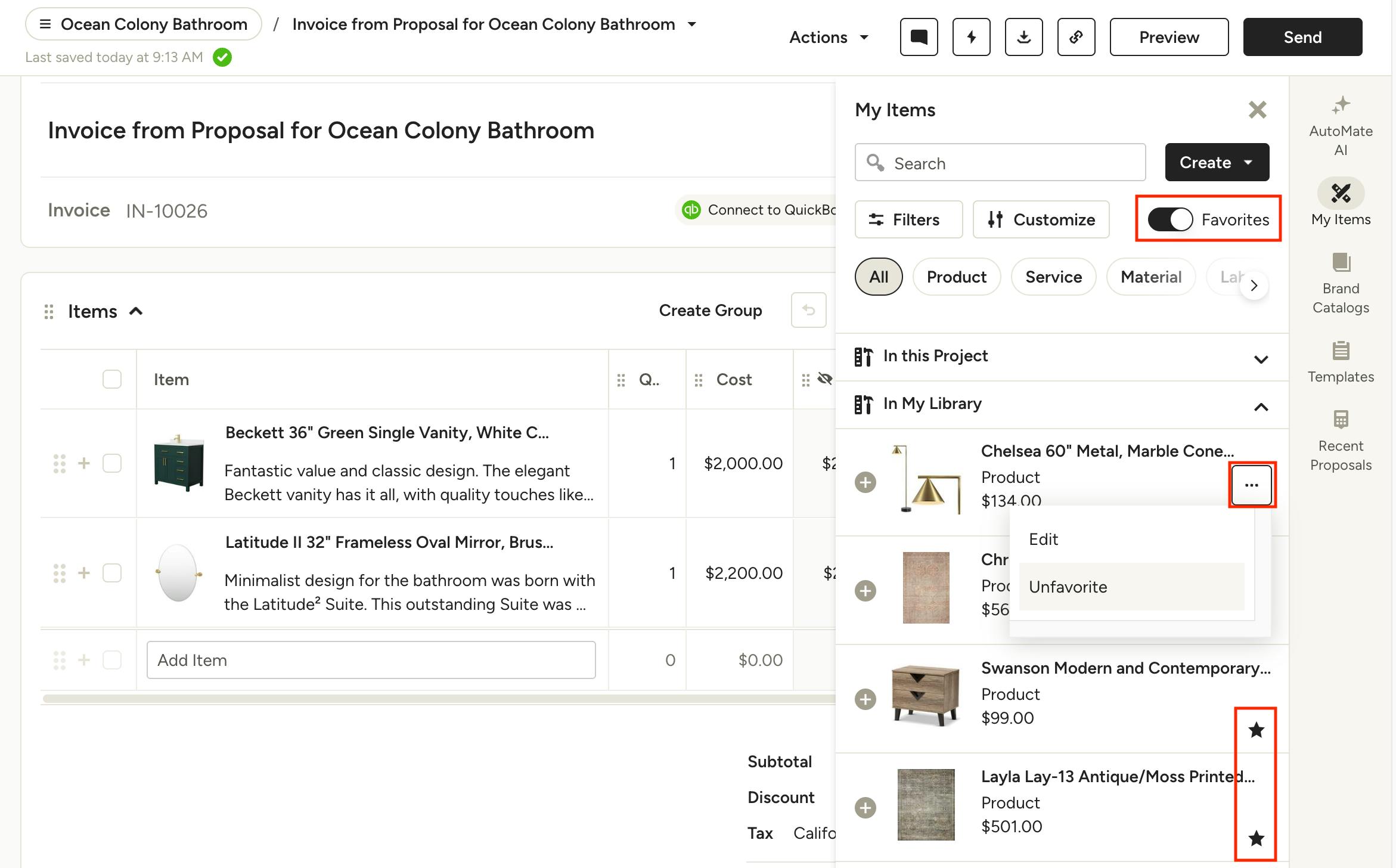Check the select-all Item header checkbox
The image size is (1396, 868).
[x=112, y=379]
